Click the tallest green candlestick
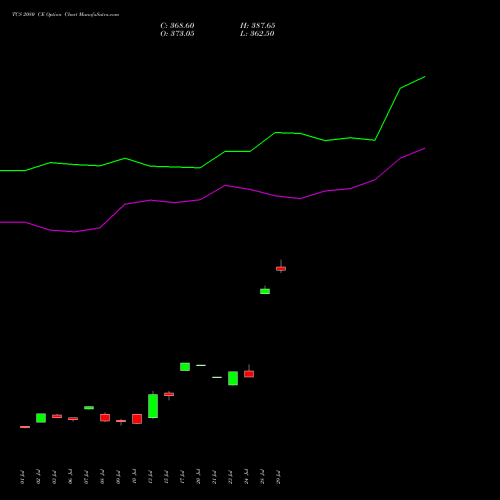The image size is (500, 500). tap(153, 406)
